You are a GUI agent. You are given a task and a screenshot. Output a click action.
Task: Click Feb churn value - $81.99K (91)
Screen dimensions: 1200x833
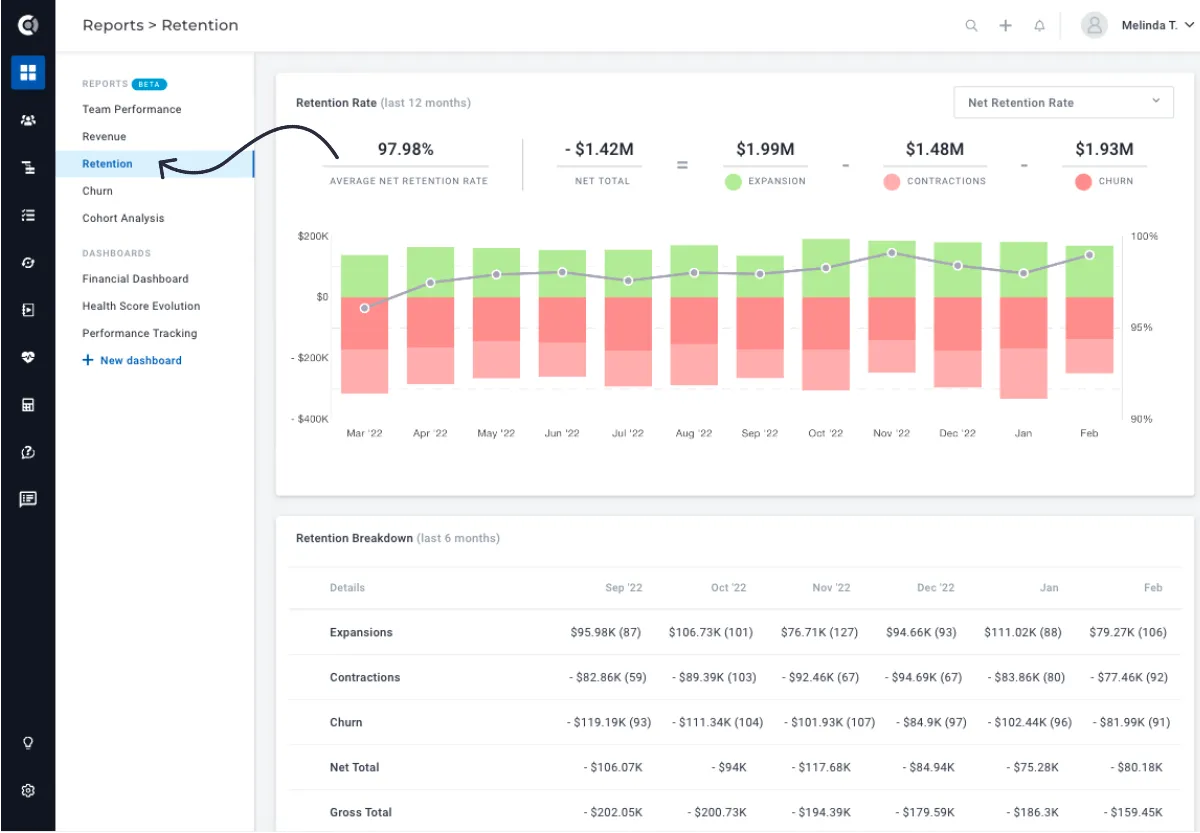[1130, 722]
